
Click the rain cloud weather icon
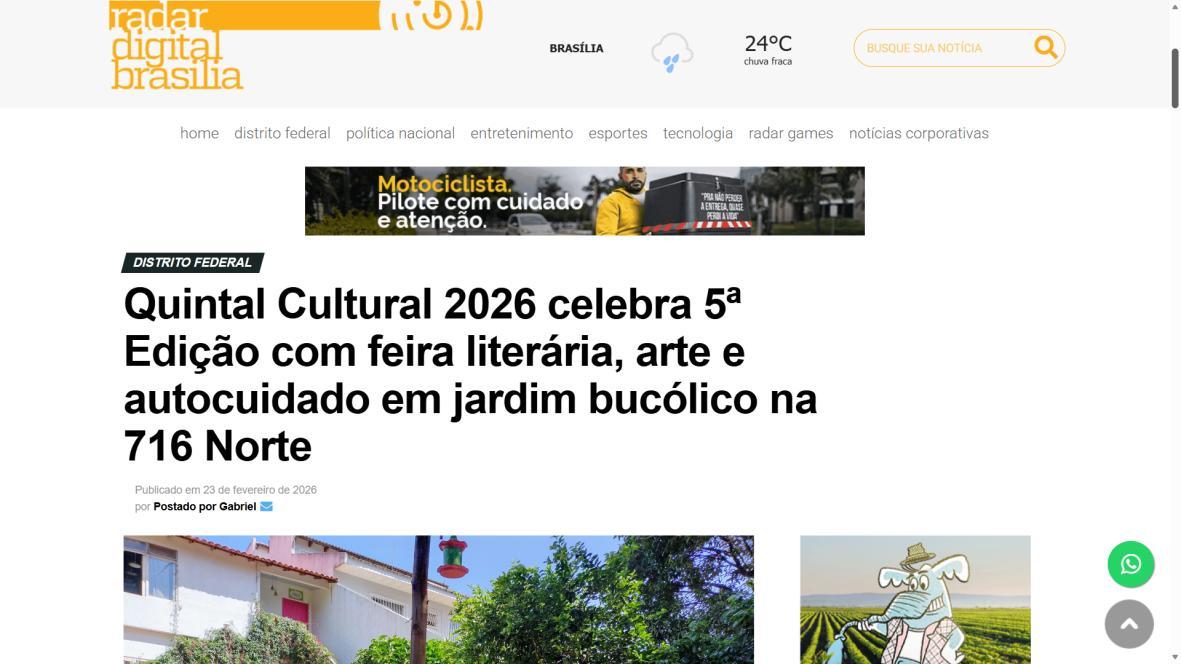tap(672, 52)
